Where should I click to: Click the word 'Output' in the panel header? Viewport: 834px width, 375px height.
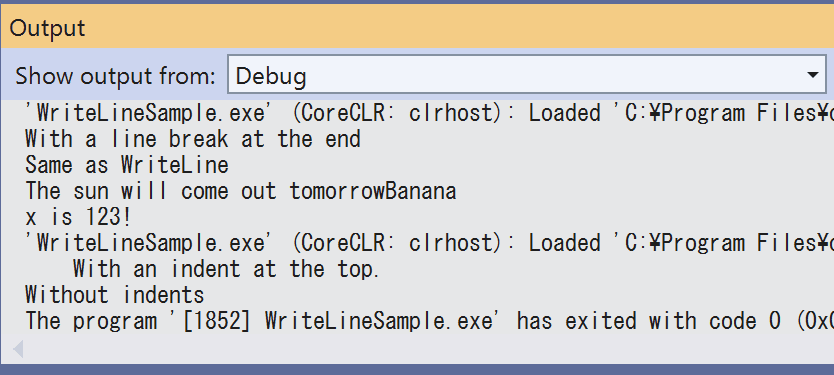[x=47, y=28]
